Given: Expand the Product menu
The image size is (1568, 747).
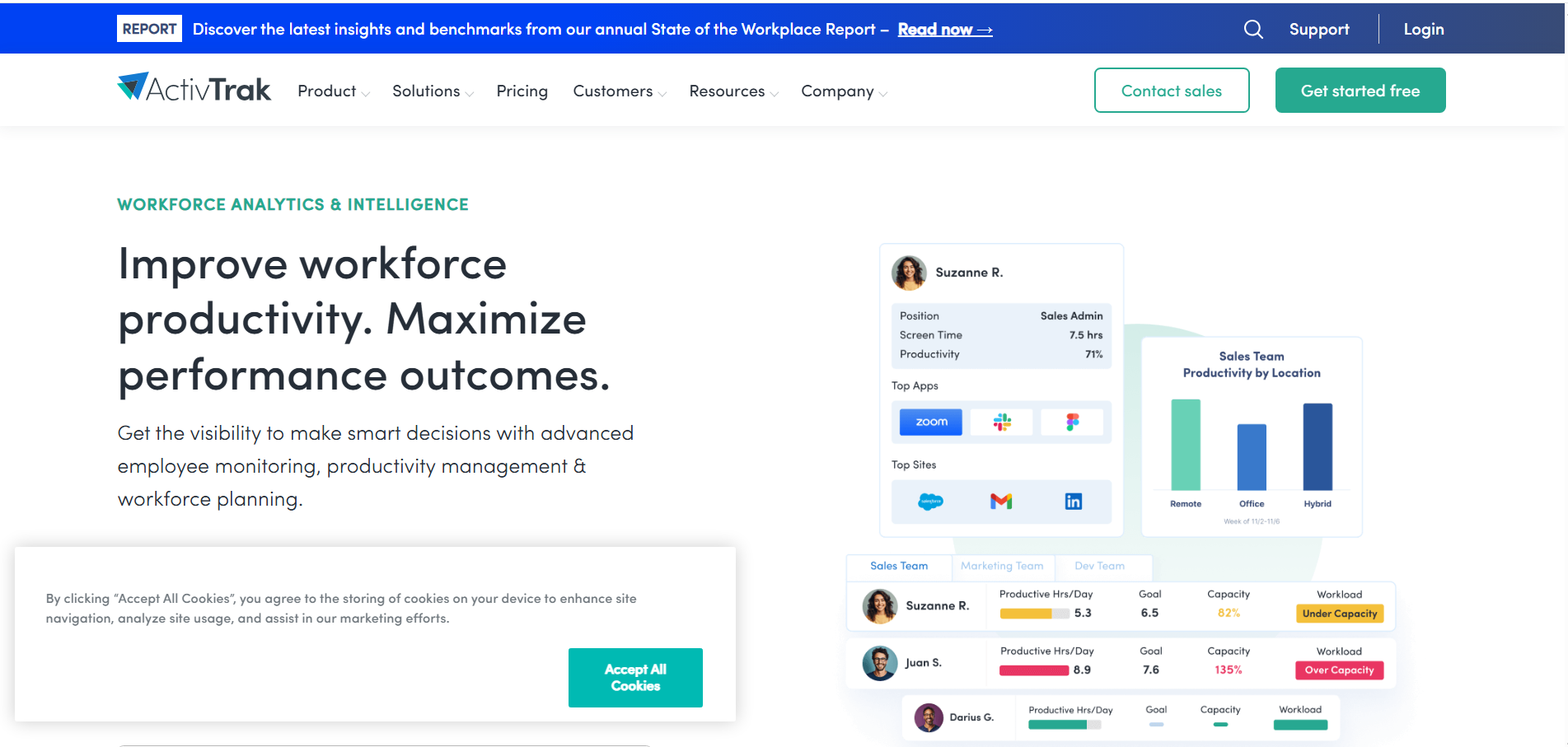Looking at the screenshot, I should pos(334,91).
